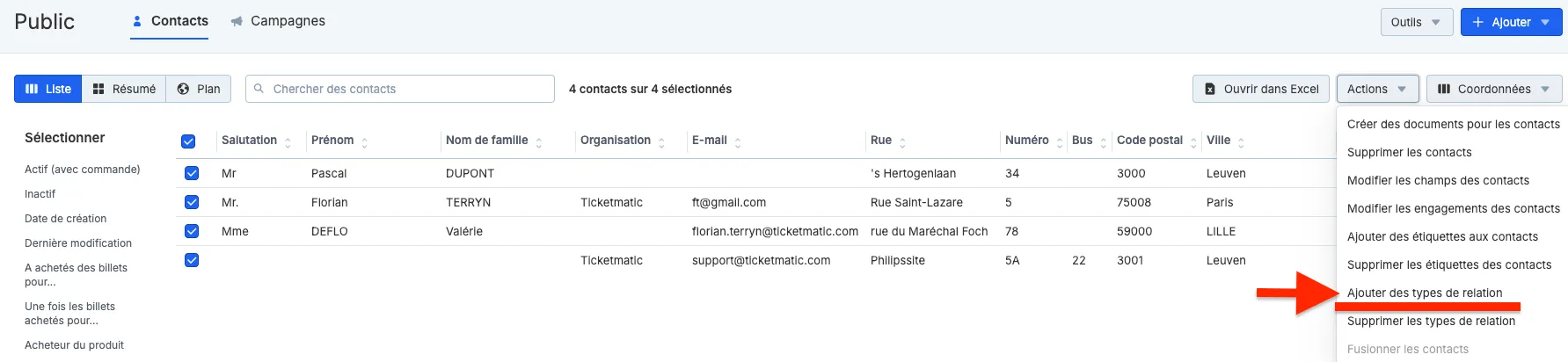Click the Plan globe icon
The image size is (1568, 362).
click(183, 89)
